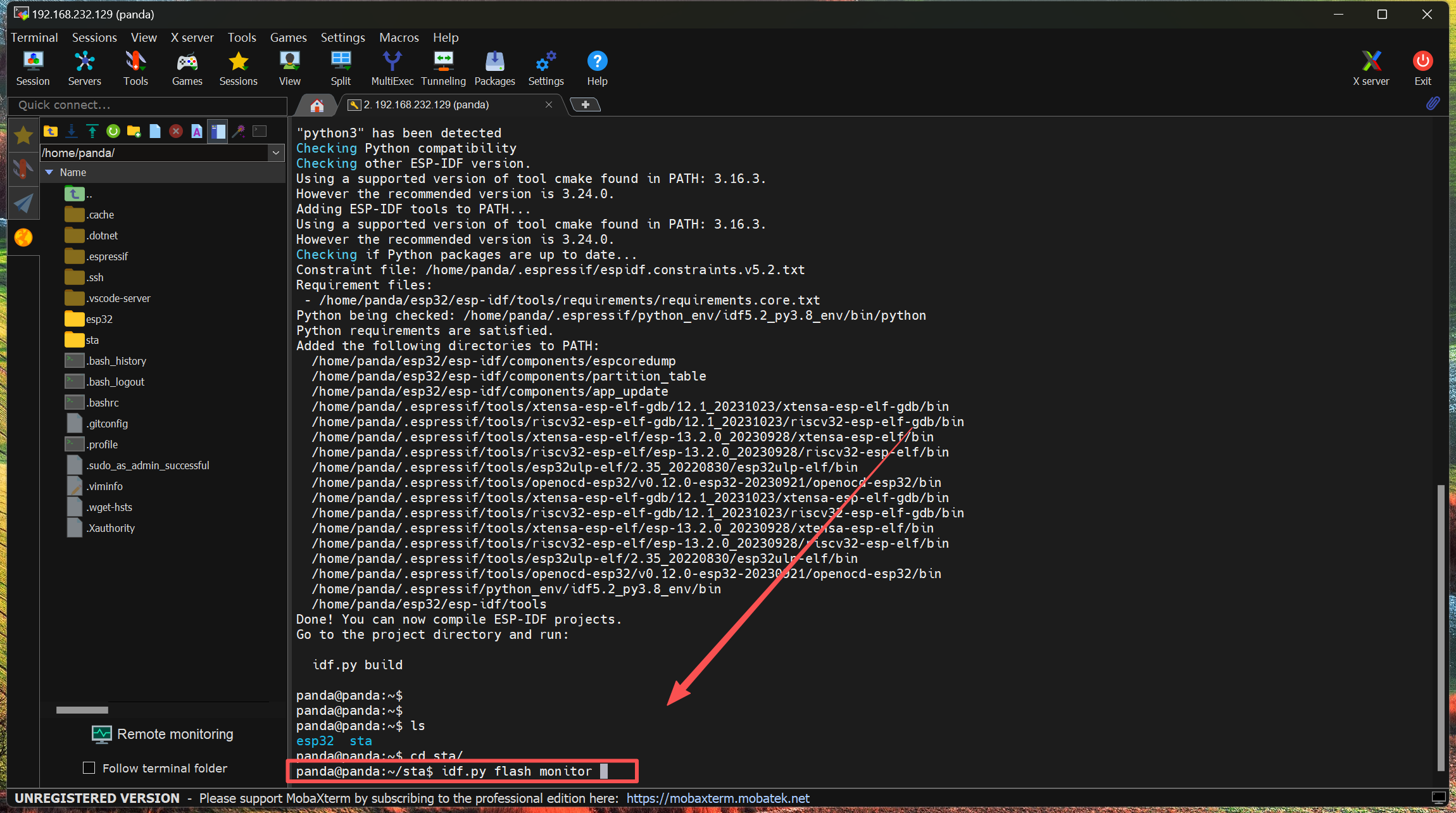Click Remote monitoring button

pos(163,734)
